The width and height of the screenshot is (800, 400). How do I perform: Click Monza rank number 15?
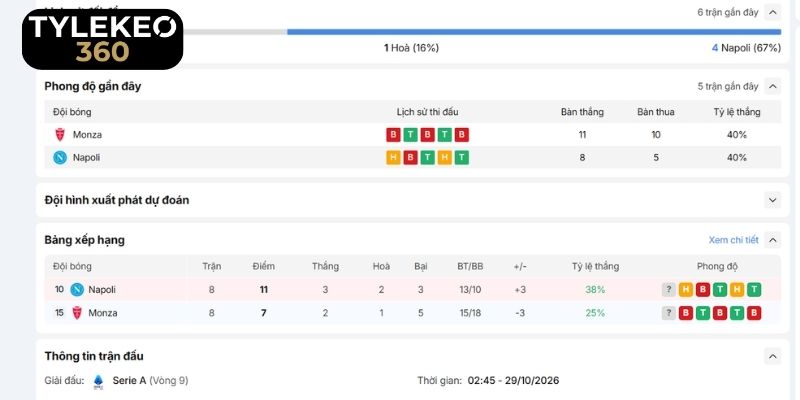59,312
